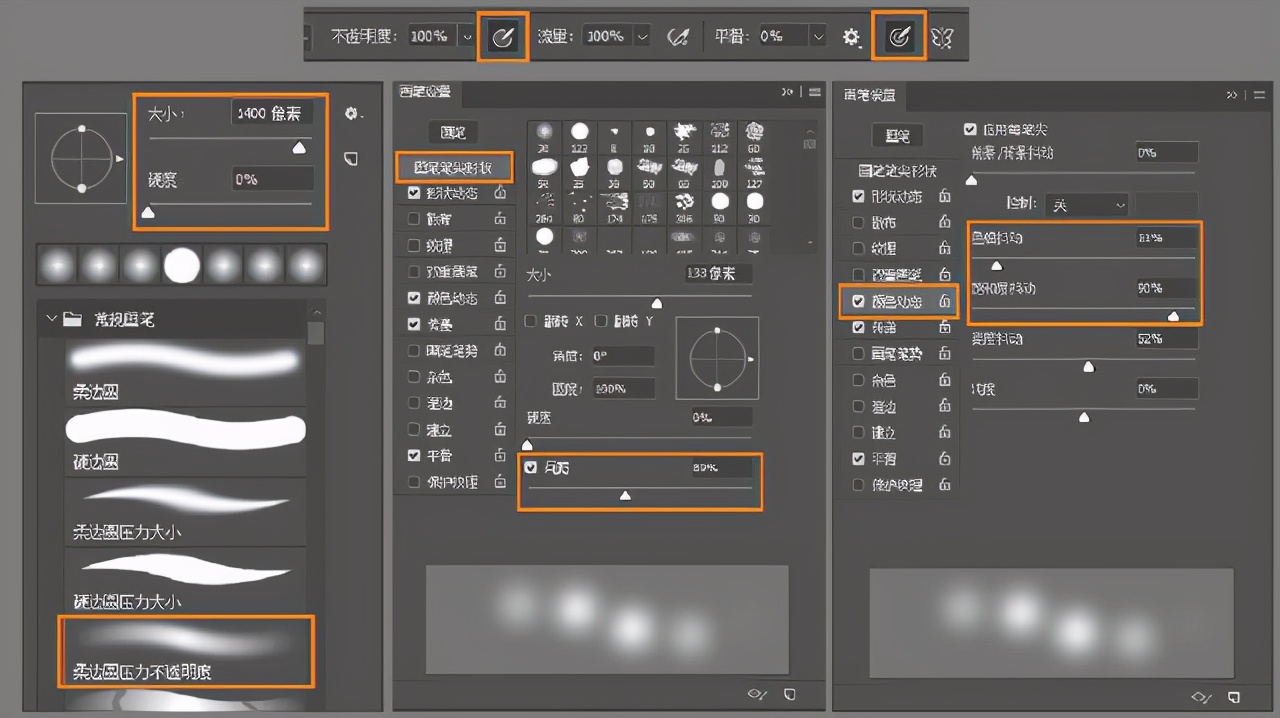Toggle pressure for opacity icon in options bar

click(x=503, y=37)
